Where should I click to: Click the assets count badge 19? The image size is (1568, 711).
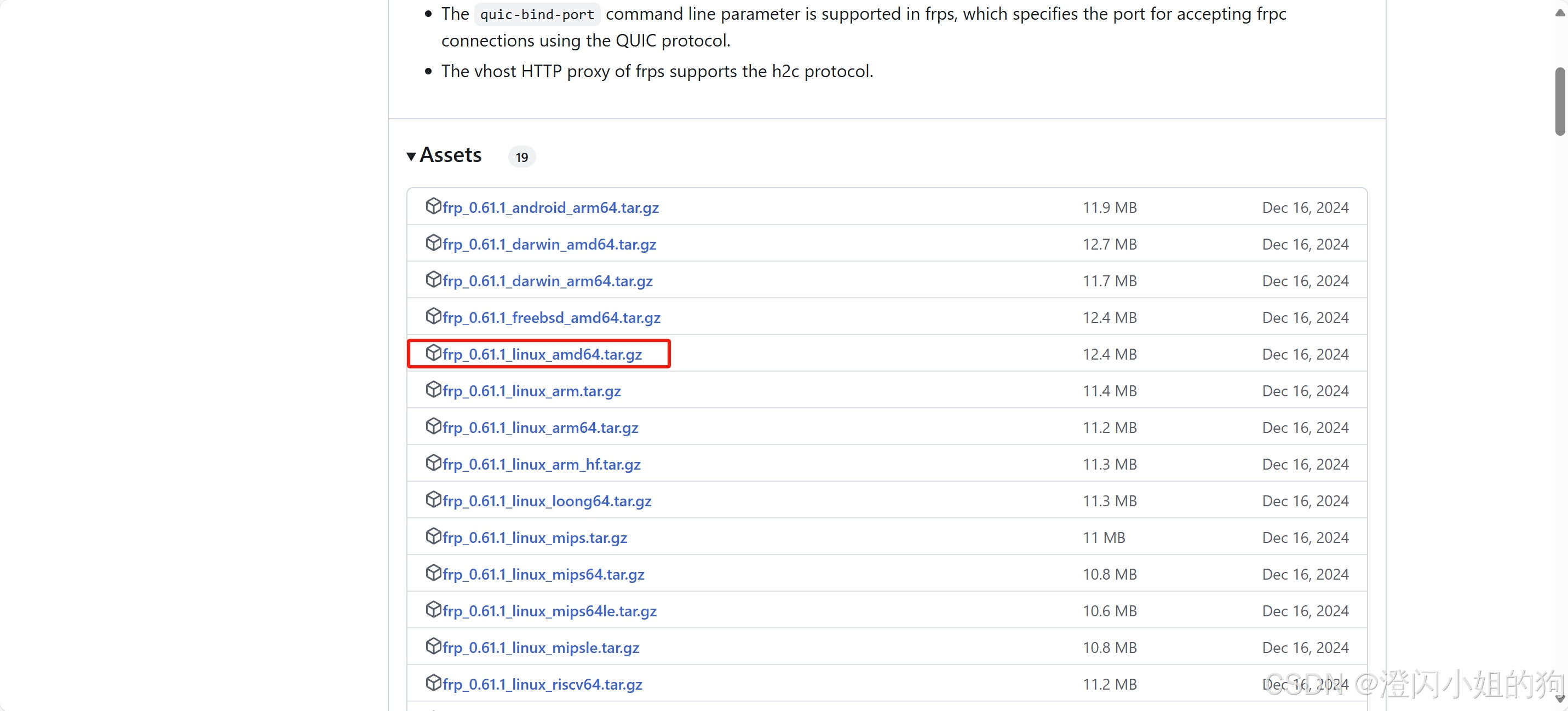click(x=521, y=157)
